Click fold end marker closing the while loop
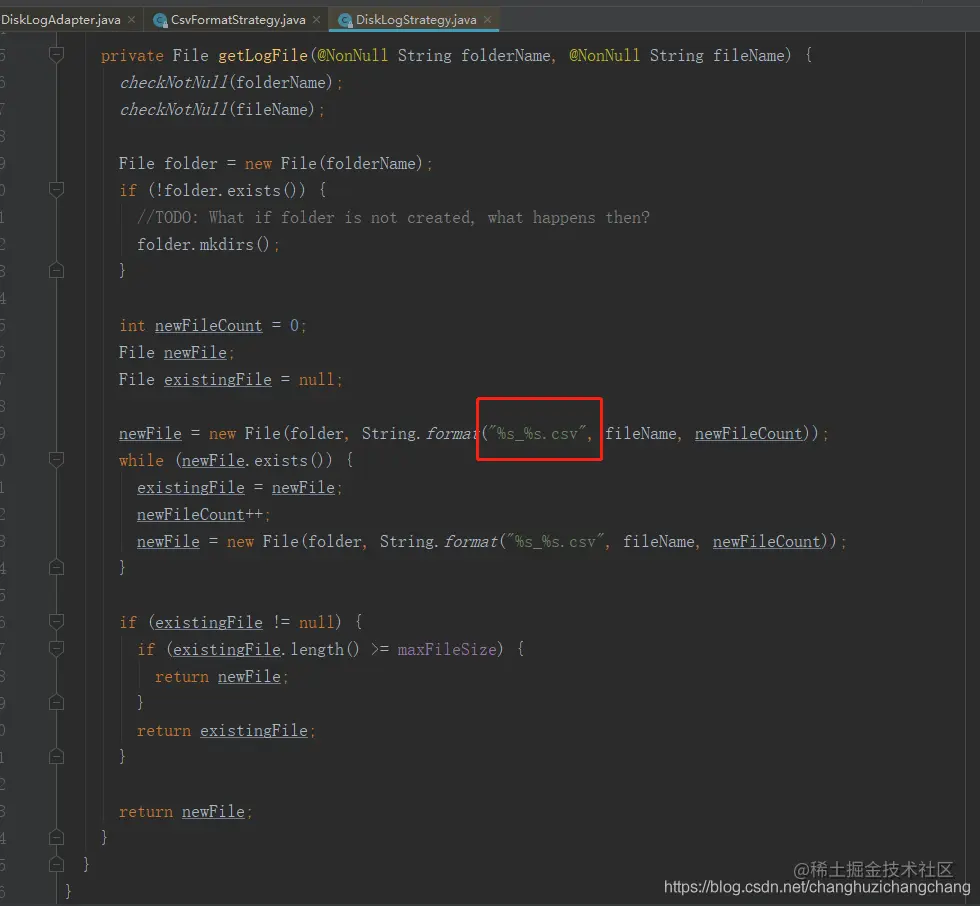980x906 pixels. coord(56,567)
